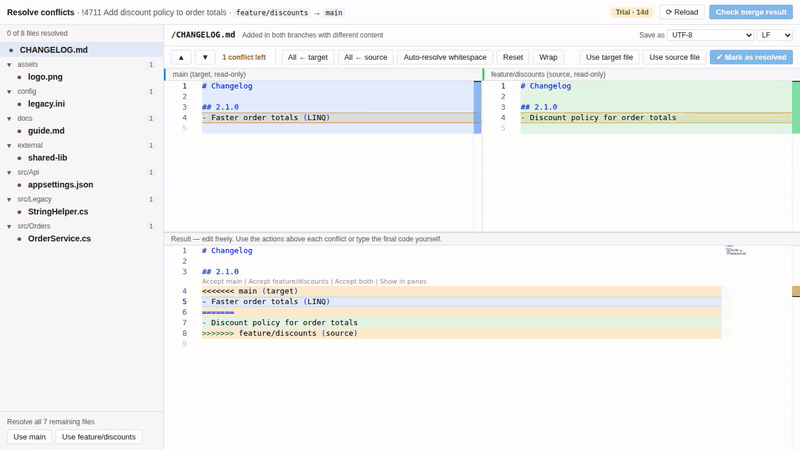Click the main branch label in header
Viewport: 800px width, 450px height.
[334, 12]
